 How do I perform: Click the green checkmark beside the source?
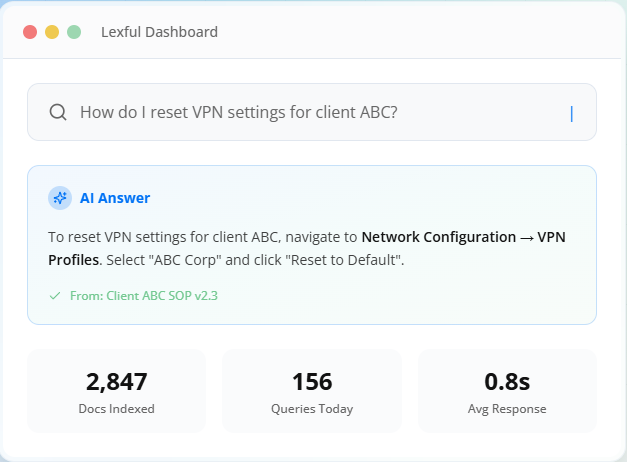[x=55, y=296]
